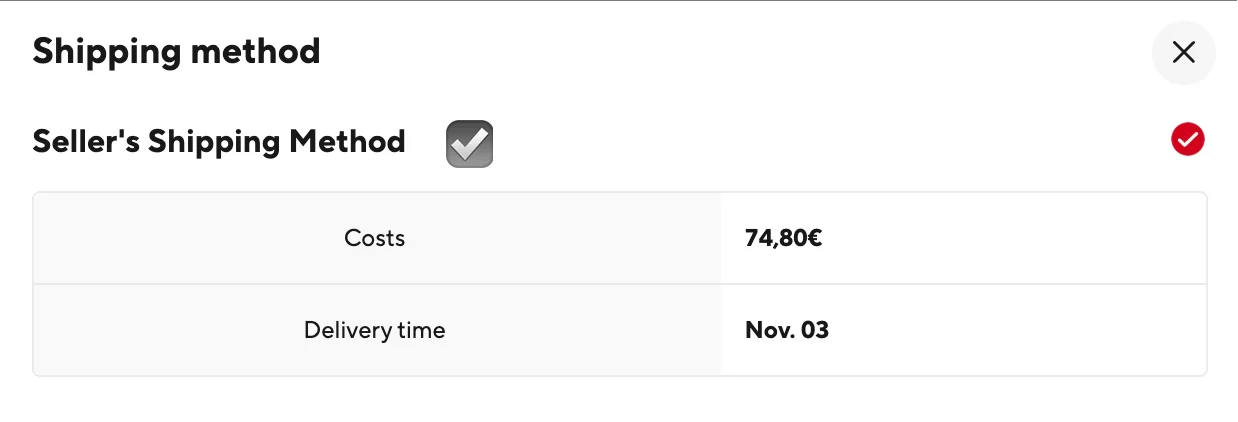Click the white check inside the red circle
Image resolution: width=1238 pixels, height=422 pixels.
point(1188,140)
